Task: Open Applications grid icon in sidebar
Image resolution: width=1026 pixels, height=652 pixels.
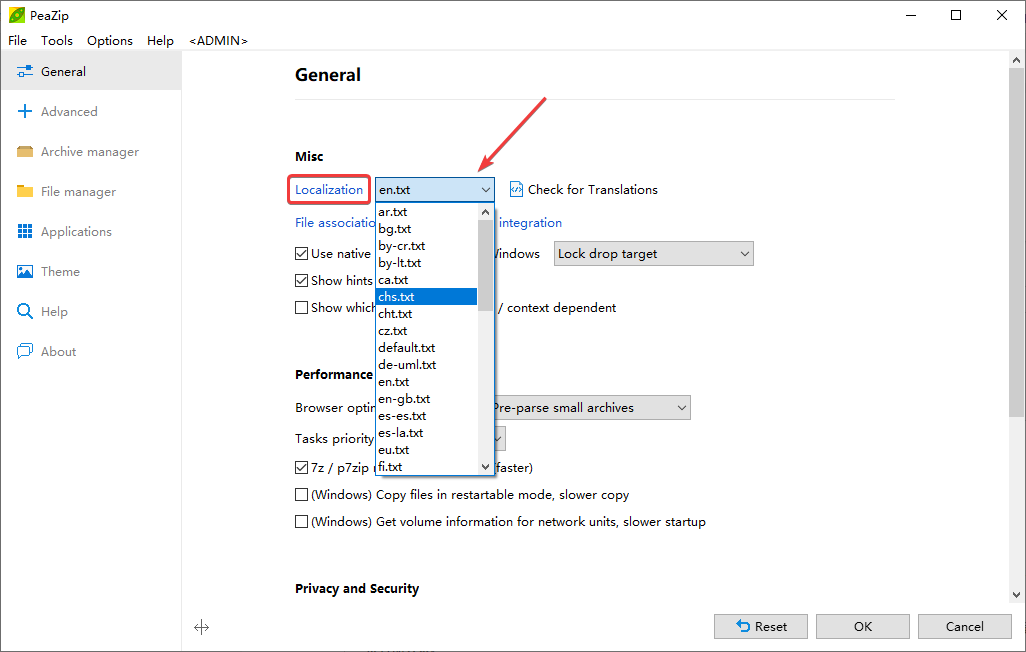Action: click(25, 232)
